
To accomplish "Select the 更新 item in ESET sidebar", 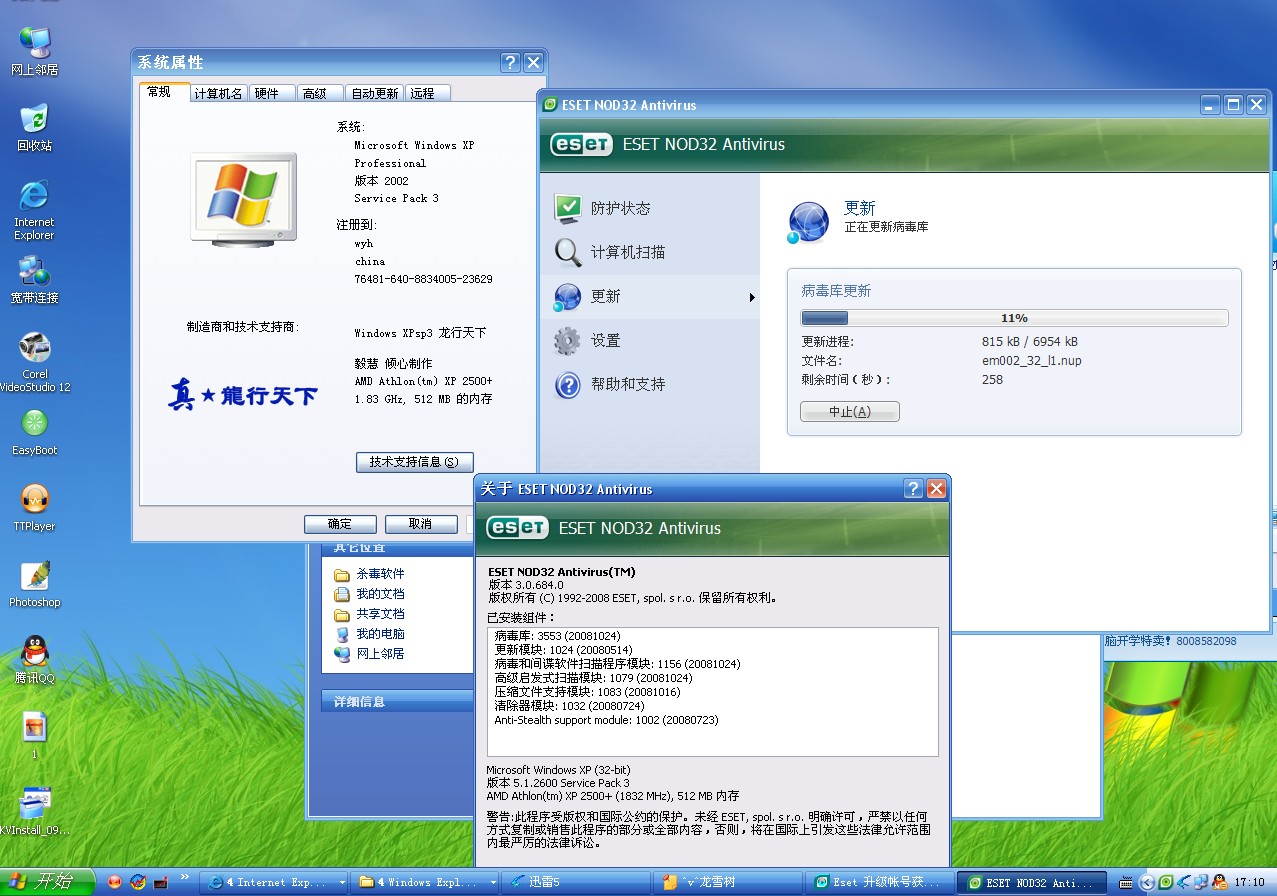I will (x=650, y=296).
